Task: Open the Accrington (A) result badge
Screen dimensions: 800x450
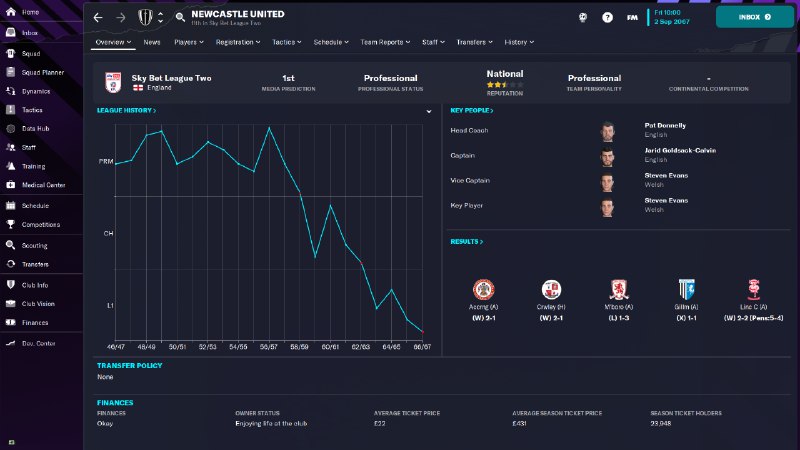Action: tap(483, 290)
